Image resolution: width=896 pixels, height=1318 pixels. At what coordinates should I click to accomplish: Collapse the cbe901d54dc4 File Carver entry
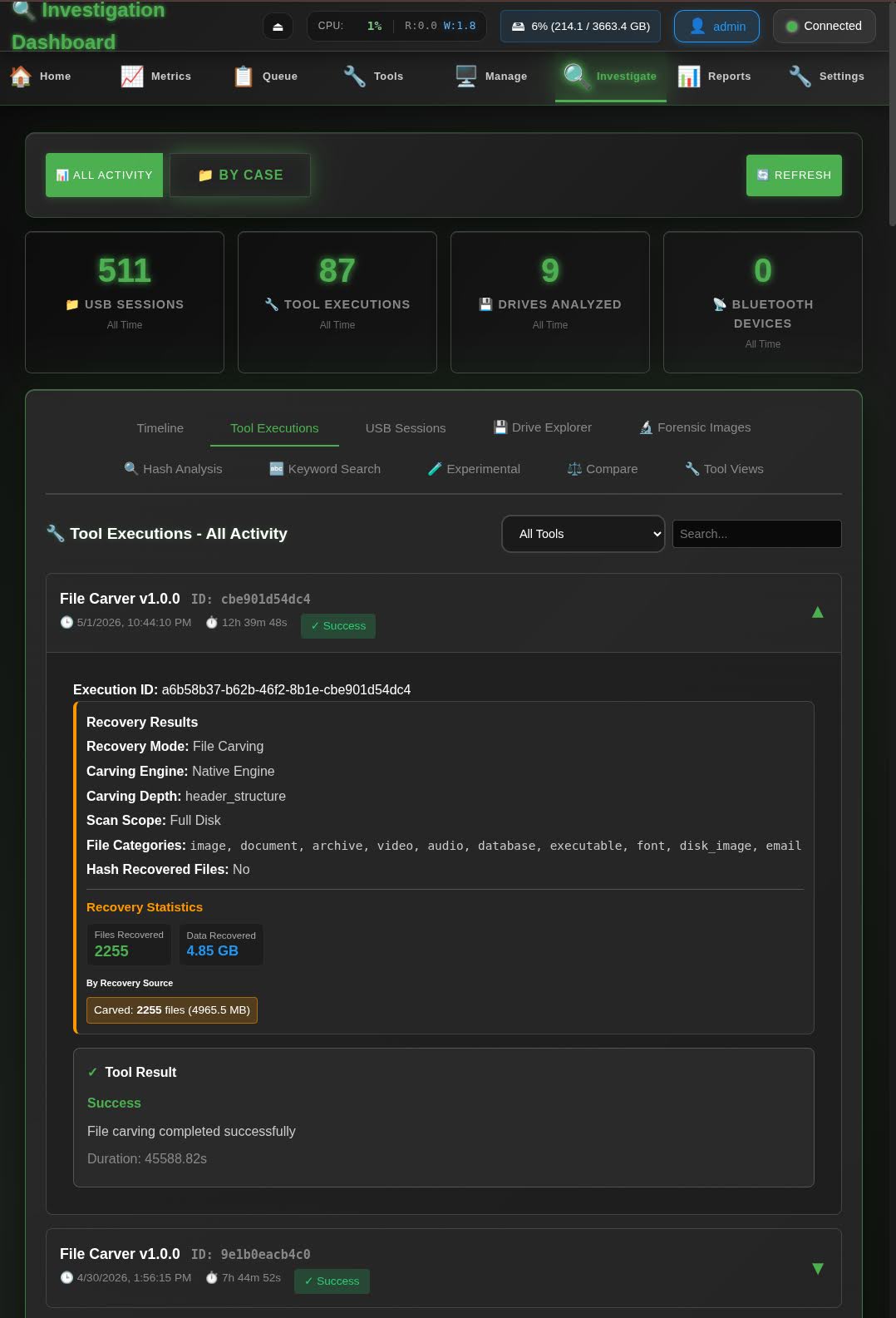[x=817, y=613]
